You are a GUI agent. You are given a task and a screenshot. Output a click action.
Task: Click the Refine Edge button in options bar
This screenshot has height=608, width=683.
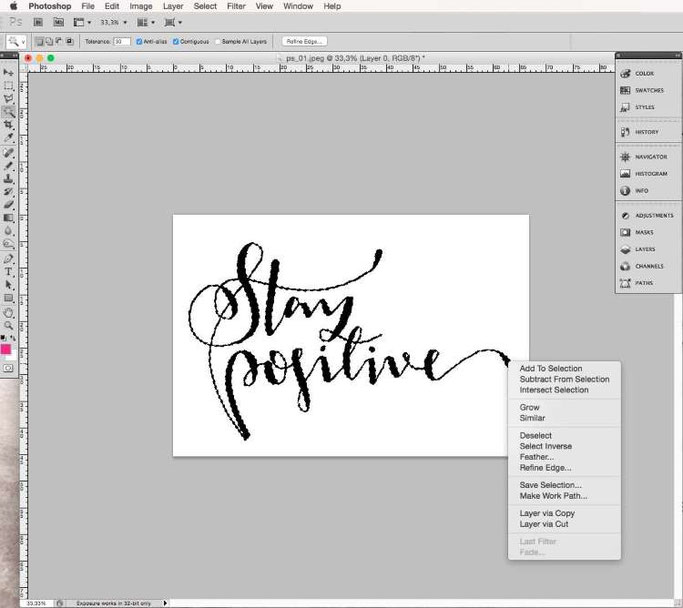304,41
